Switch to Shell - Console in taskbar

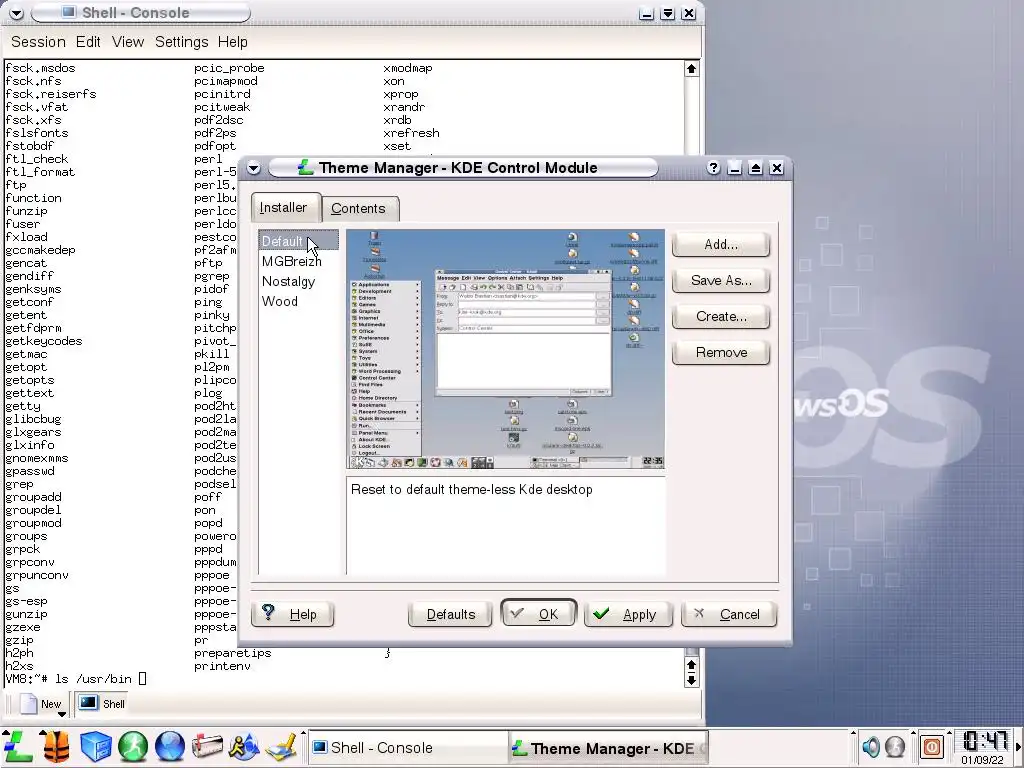tap(406, 748)
